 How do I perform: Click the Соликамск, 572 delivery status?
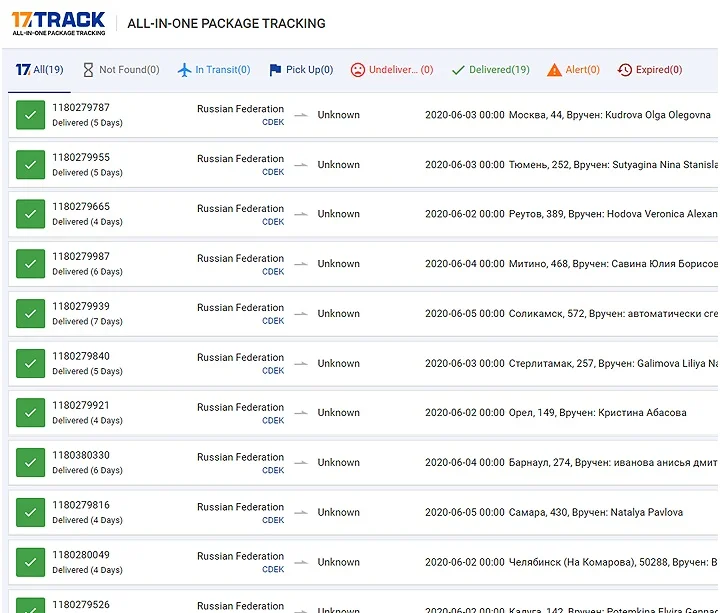click(613, 314)
